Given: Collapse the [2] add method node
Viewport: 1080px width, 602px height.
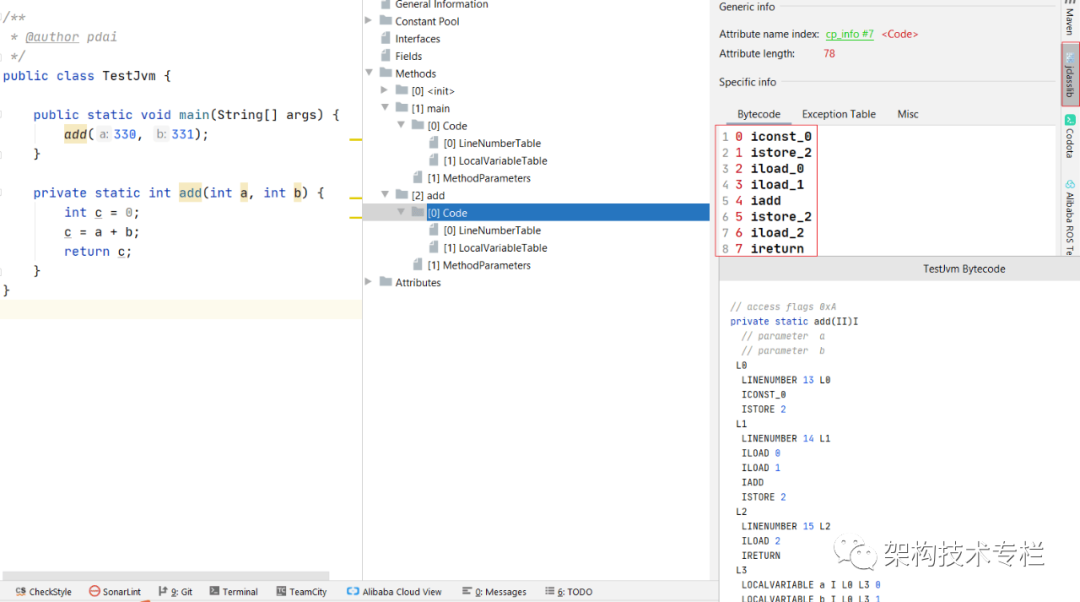Looking at the screenshot, I should (385, 194).
